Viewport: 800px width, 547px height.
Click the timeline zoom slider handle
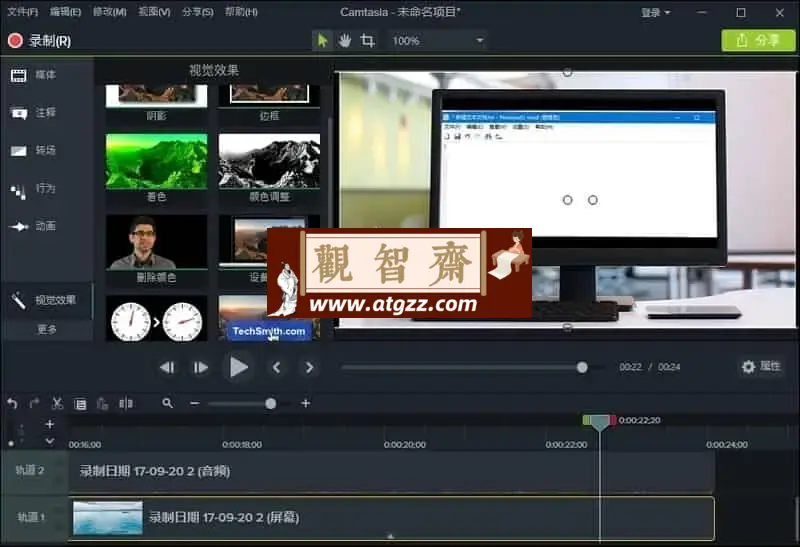pos(271,404)
